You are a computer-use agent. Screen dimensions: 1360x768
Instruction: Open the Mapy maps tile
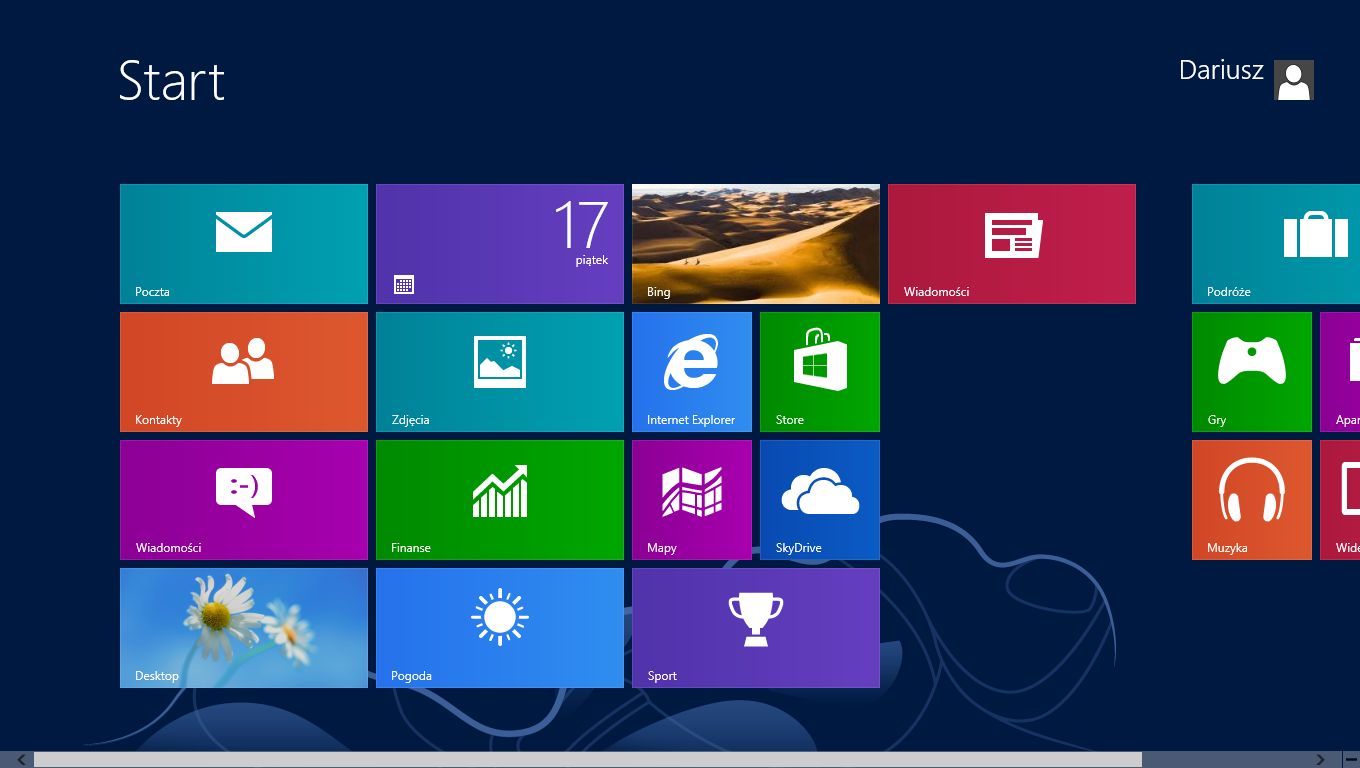(692, 500)
